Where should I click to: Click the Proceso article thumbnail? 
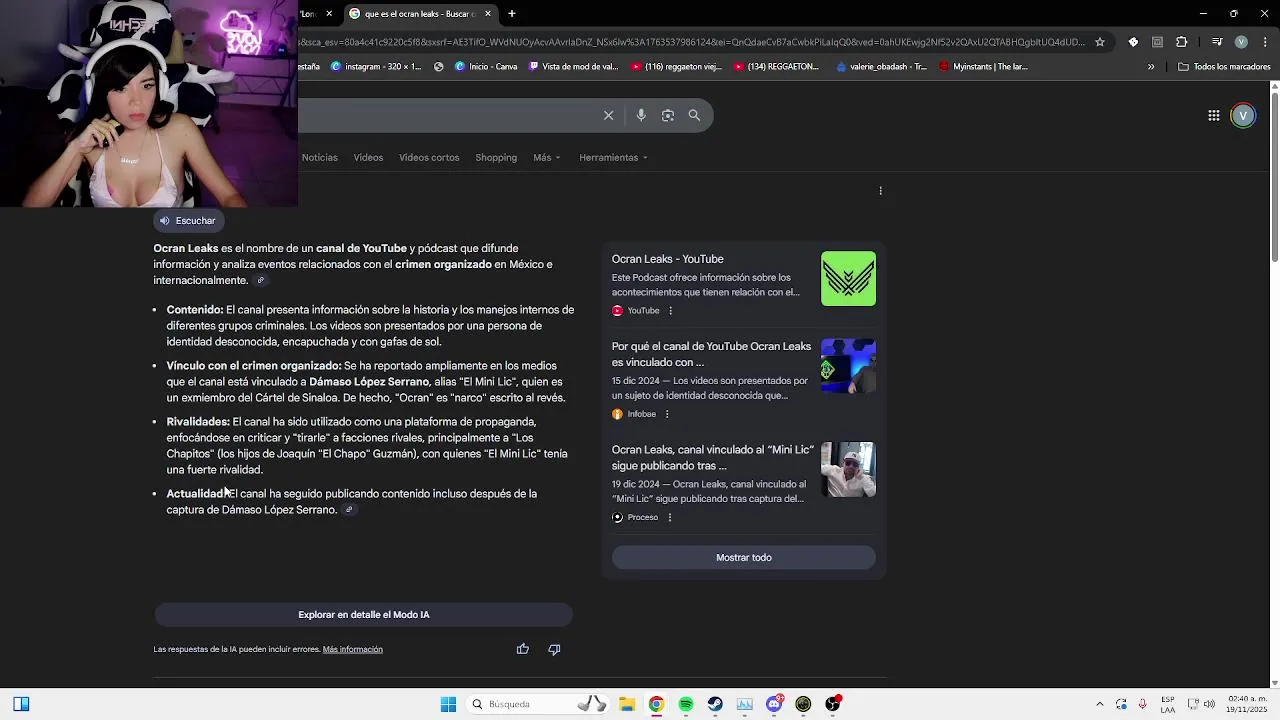[x=848, y=469]
